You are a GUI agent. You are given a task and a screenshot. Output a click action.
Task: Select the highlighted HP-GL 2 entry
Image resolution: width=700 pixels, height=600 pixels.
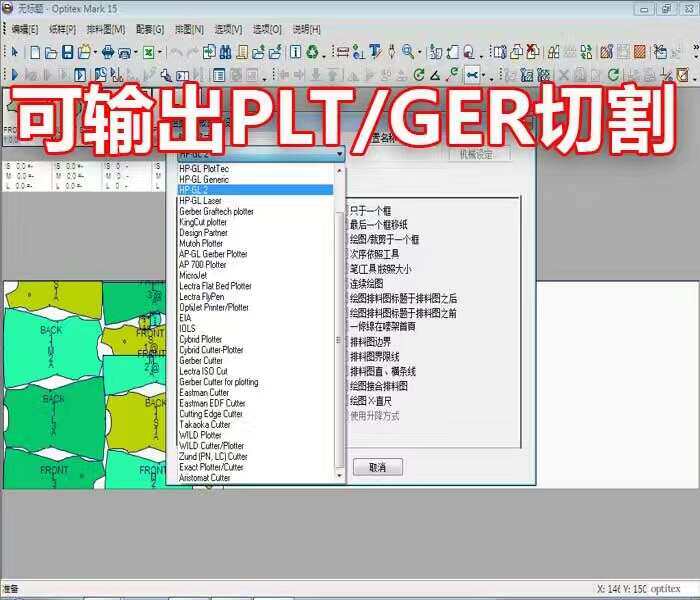(255, 190)
